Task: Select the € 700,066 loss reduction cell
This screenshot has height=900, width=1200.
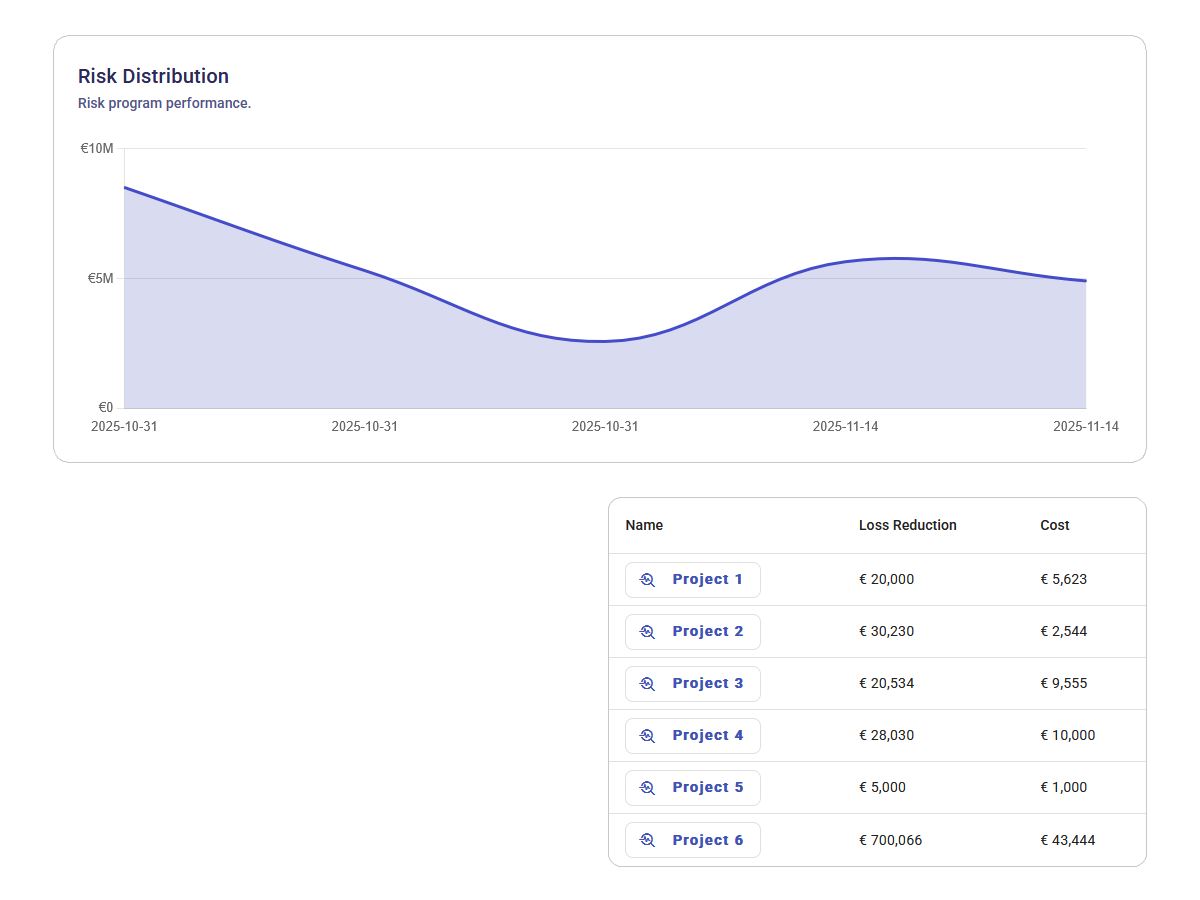Action: tap(890, 840)
